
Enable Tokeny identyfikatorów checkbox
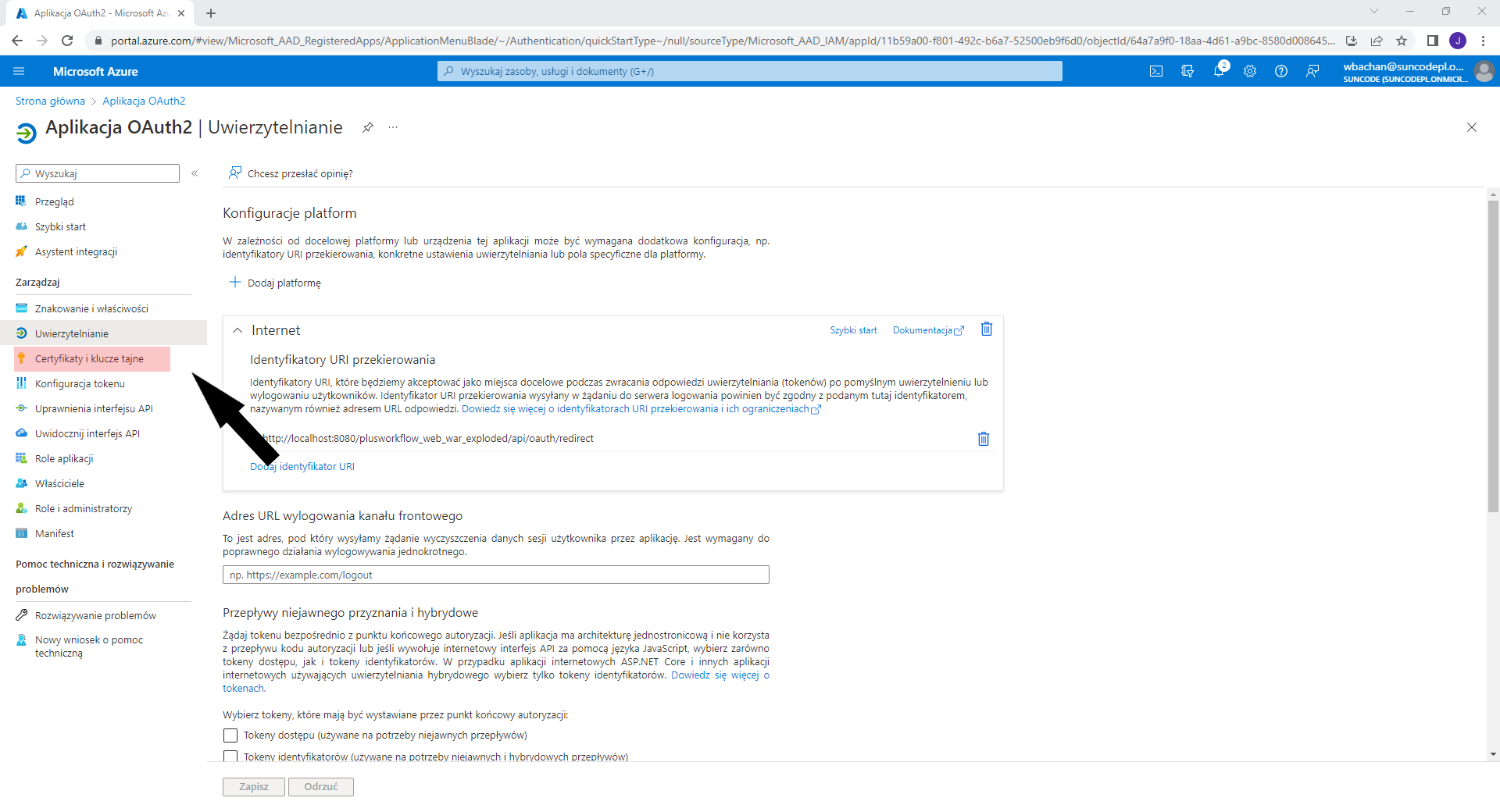(x=230, y=756)
